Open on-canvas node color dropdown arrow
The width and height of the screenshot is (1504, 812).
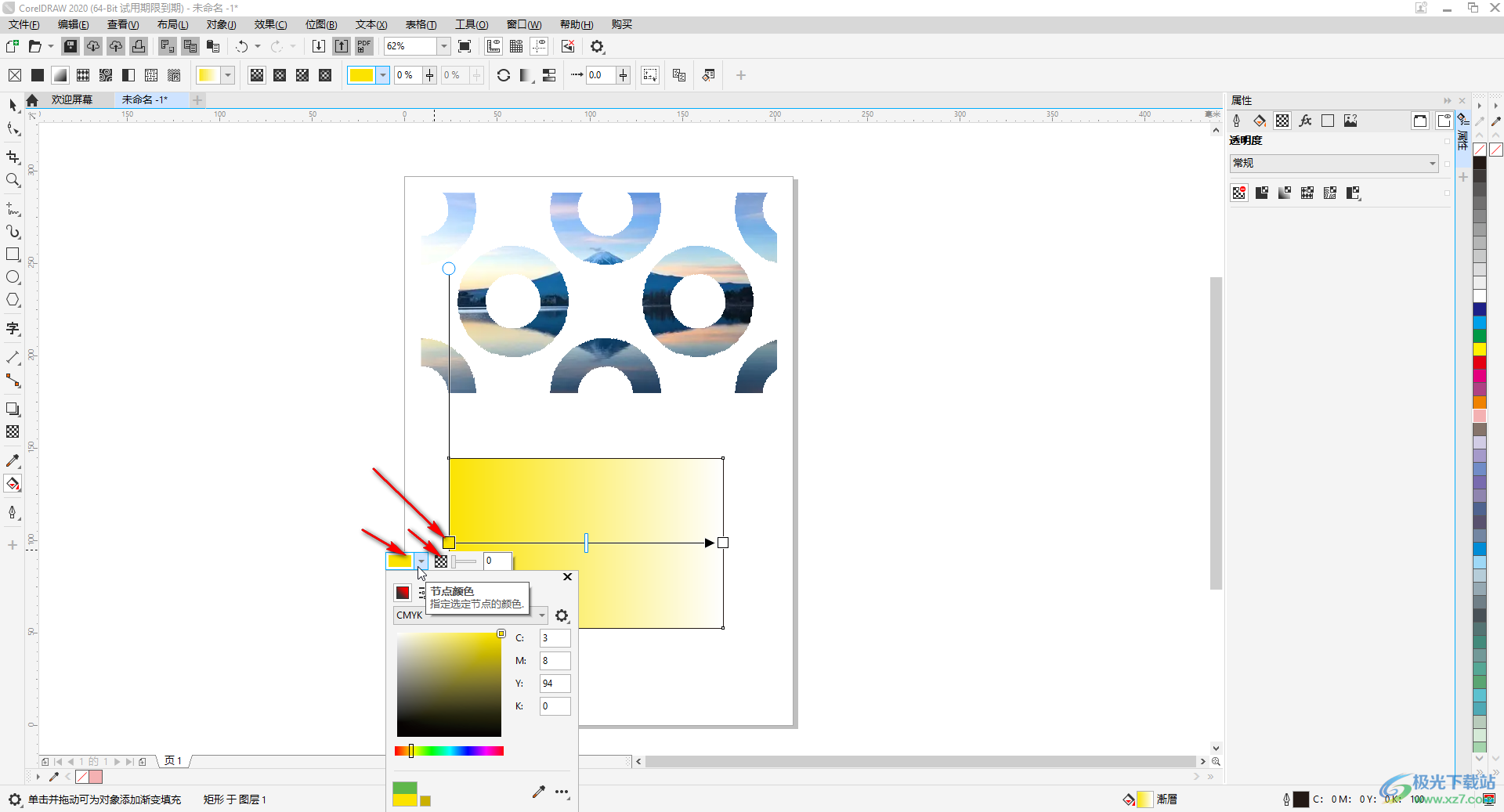[x=421, y=561]
